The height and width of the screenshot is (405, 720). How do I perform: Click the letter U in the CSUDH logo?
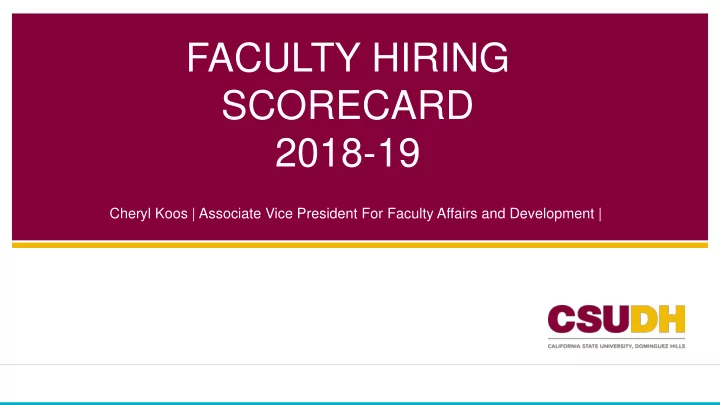coord(617,319)
